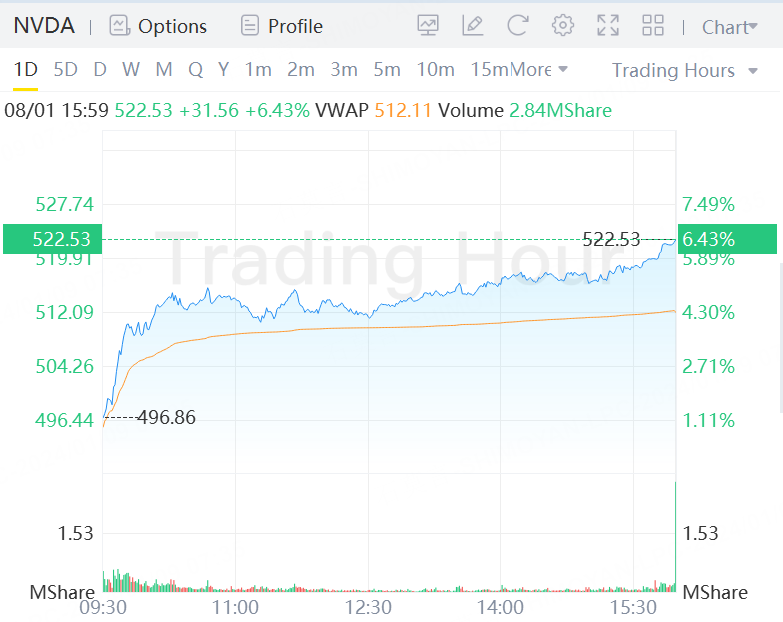
Task: Refresh the NVDA chart
Action: 518,26
